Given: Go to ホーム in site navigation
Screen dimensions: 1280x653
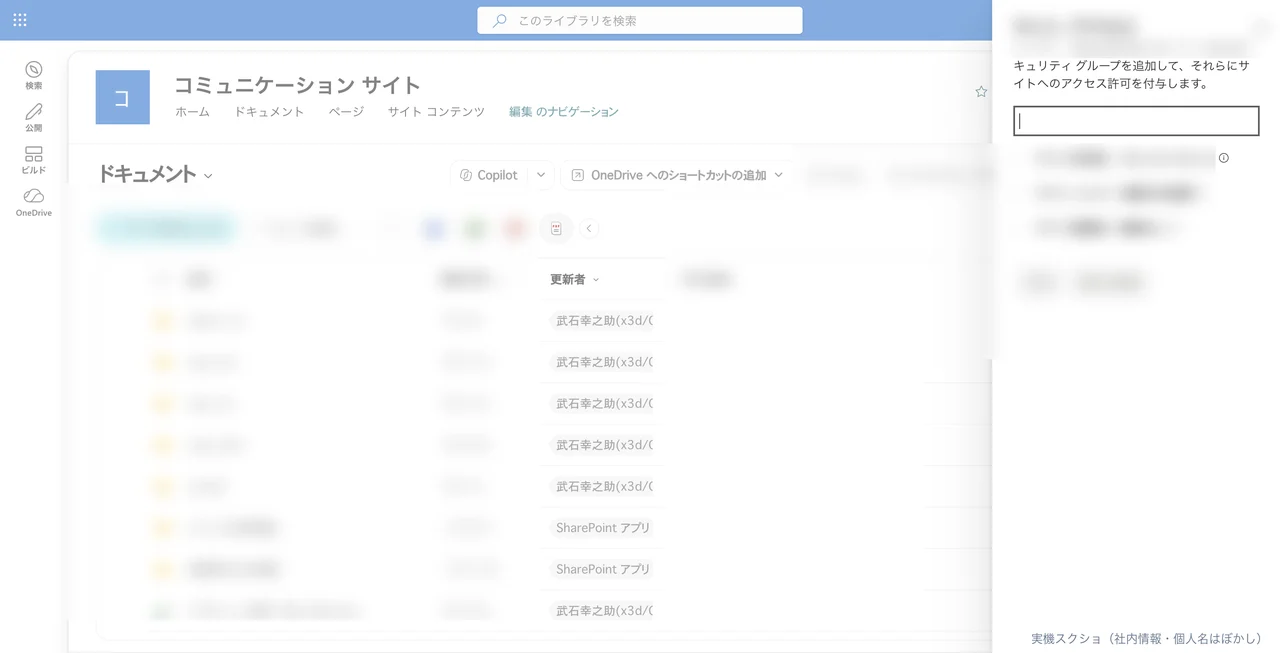Looking at the screenshot, I should pos(192,112).
